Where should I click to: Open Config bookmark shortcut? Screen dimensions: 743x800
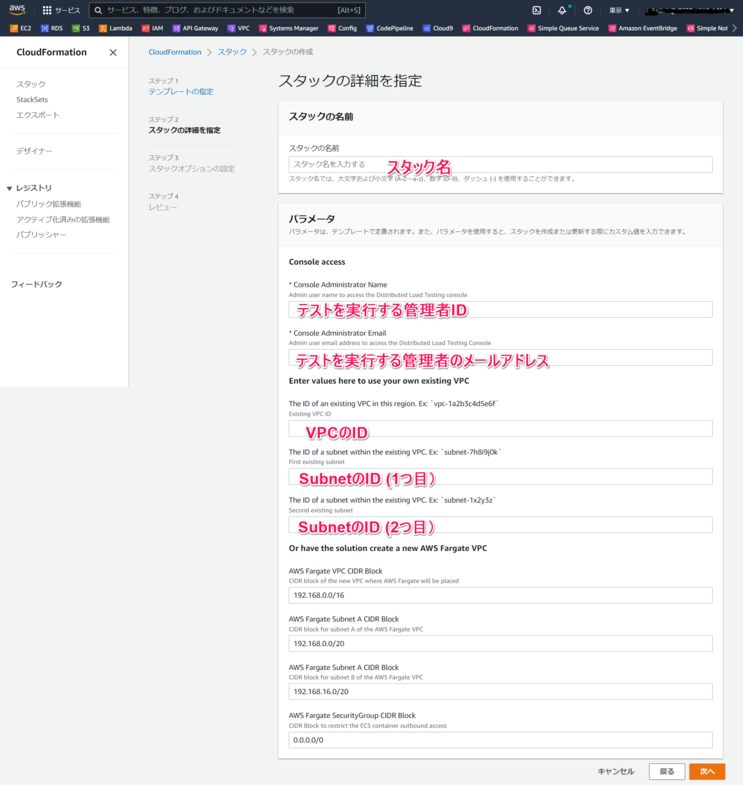pos(342,29)
